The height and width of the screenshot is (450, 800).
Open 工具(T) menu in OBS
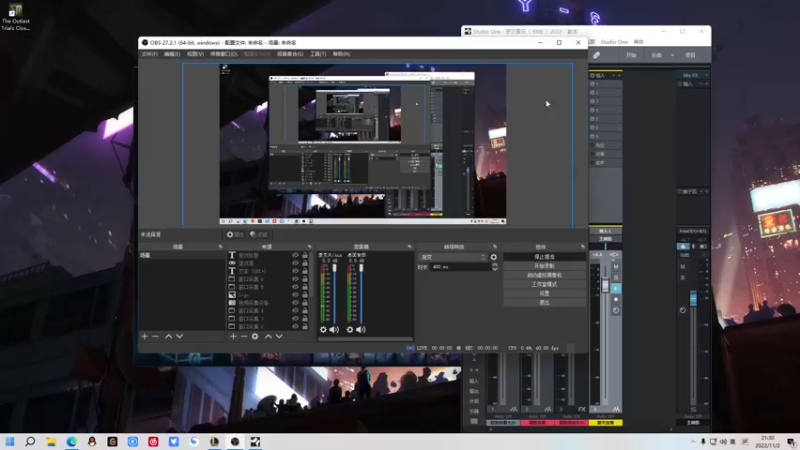(318, 54)
